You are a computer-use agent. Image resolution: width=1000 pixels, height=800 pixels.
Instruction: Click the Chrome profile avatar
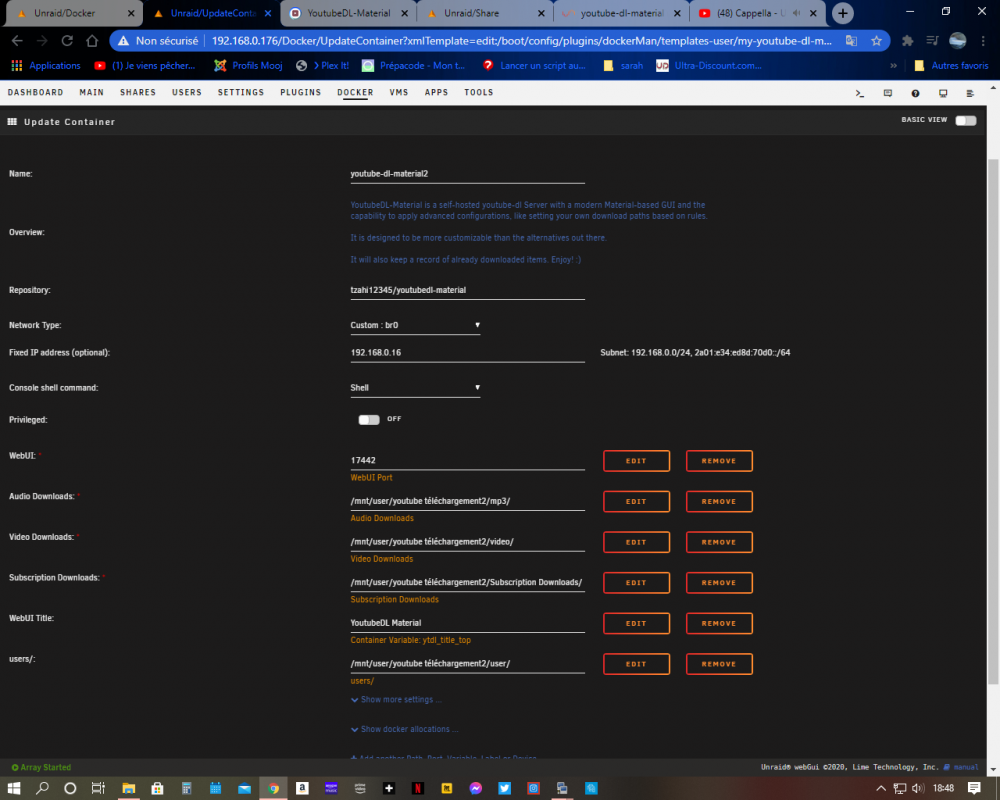click(957, 41)
